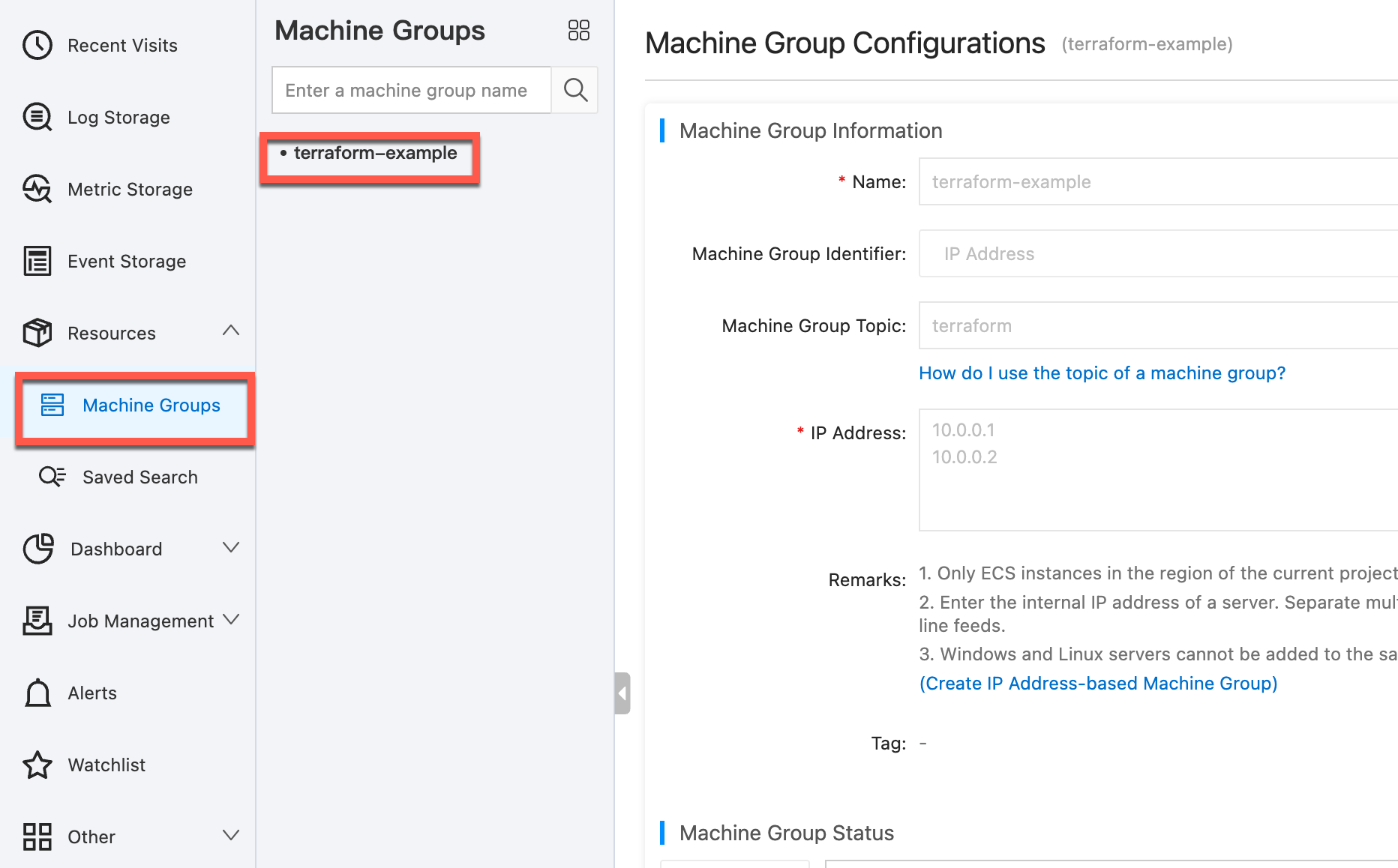Focus the machine group name search field
The height and width of the screenshot is (868, 1398).
click(412, 90)
